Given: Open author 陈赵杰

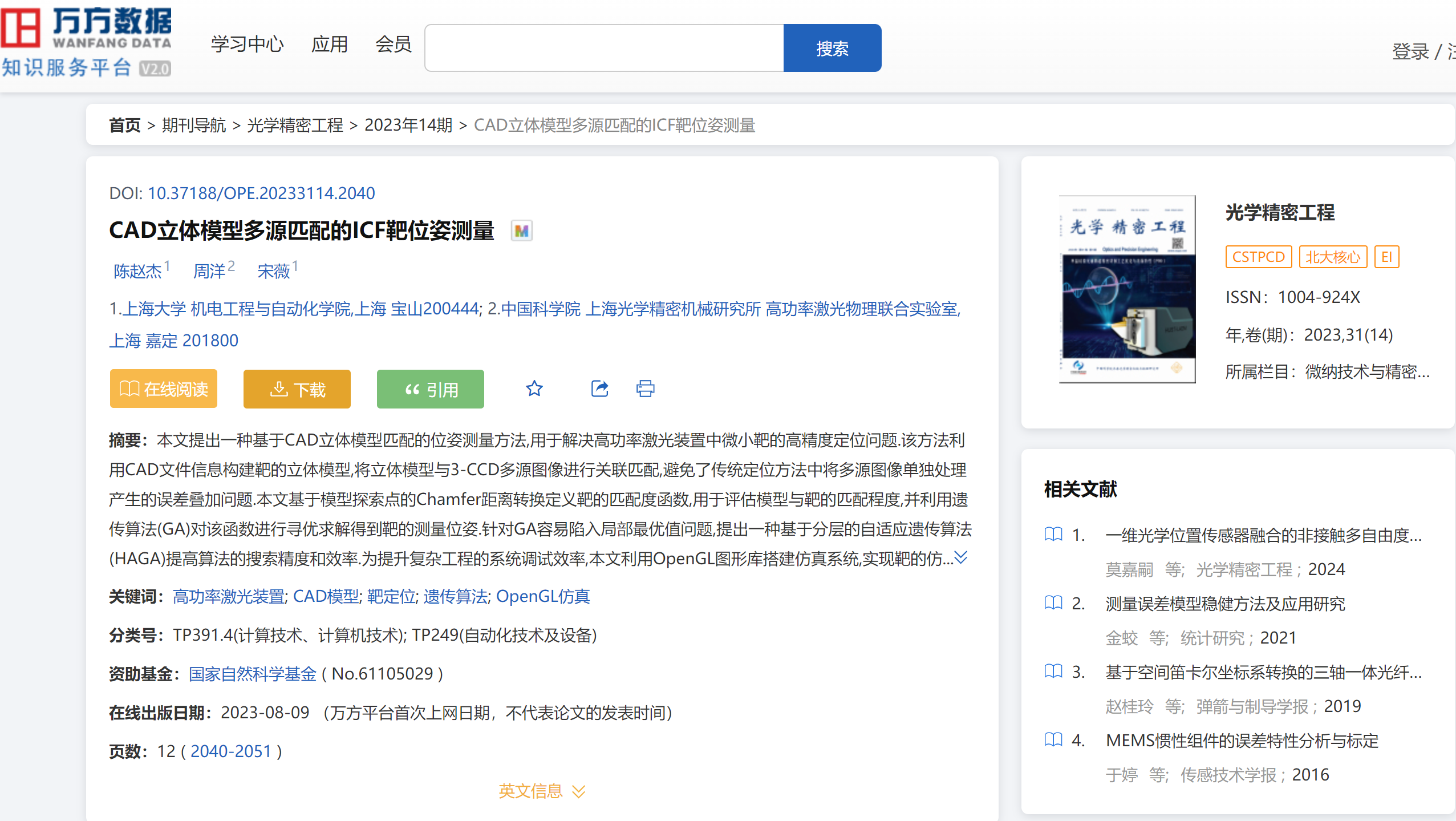Looking at the screenshot, I should tap(137, 271).
